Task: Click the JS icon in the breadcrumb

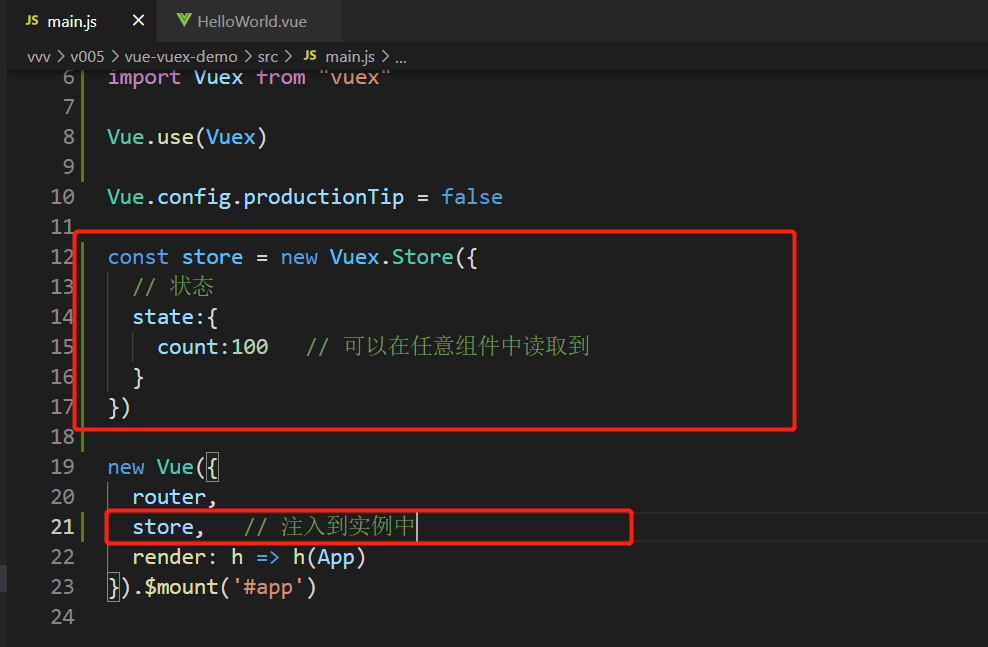Action: pyautogui.click(x=310, y=55)
